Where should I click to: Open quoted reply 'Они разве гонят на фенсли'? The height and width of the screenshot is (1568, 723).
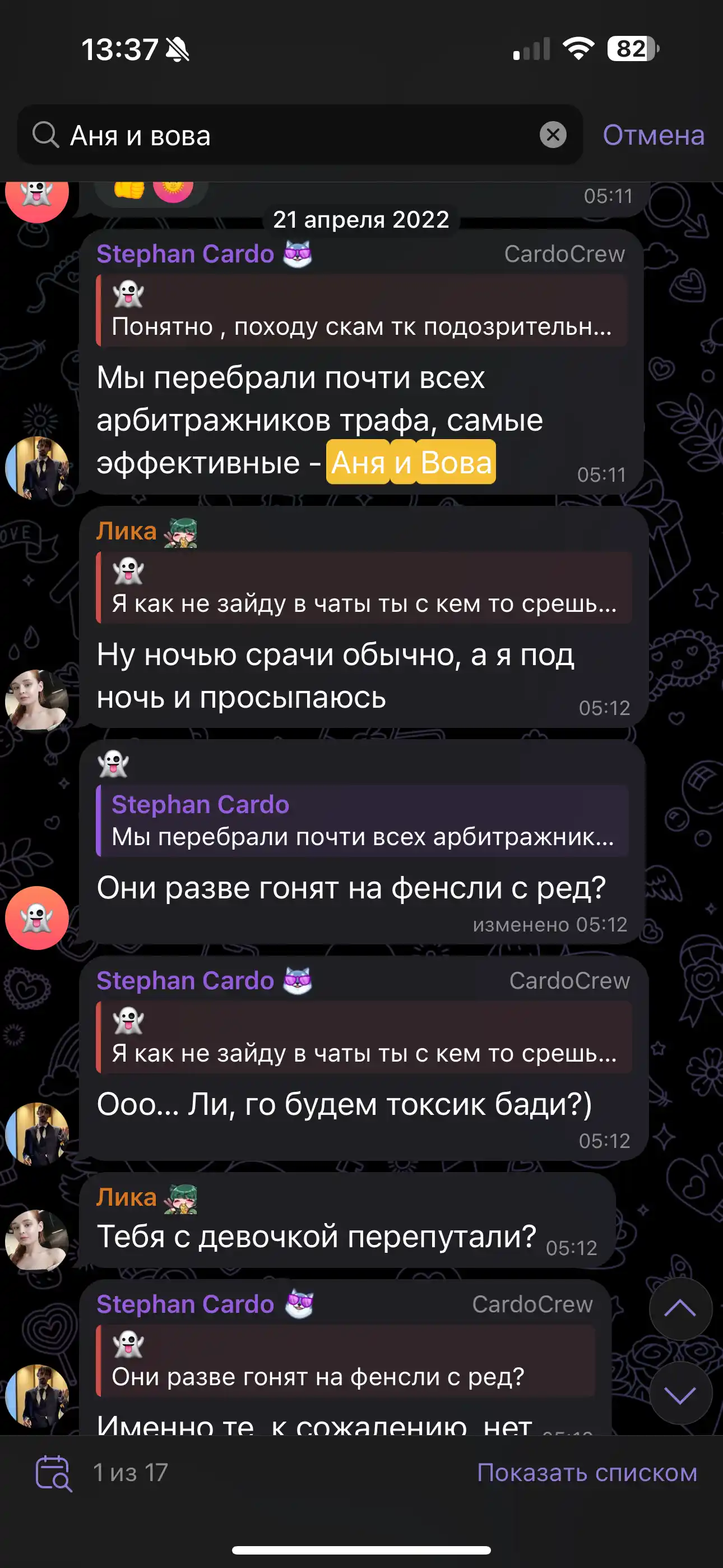point(345,1361)
